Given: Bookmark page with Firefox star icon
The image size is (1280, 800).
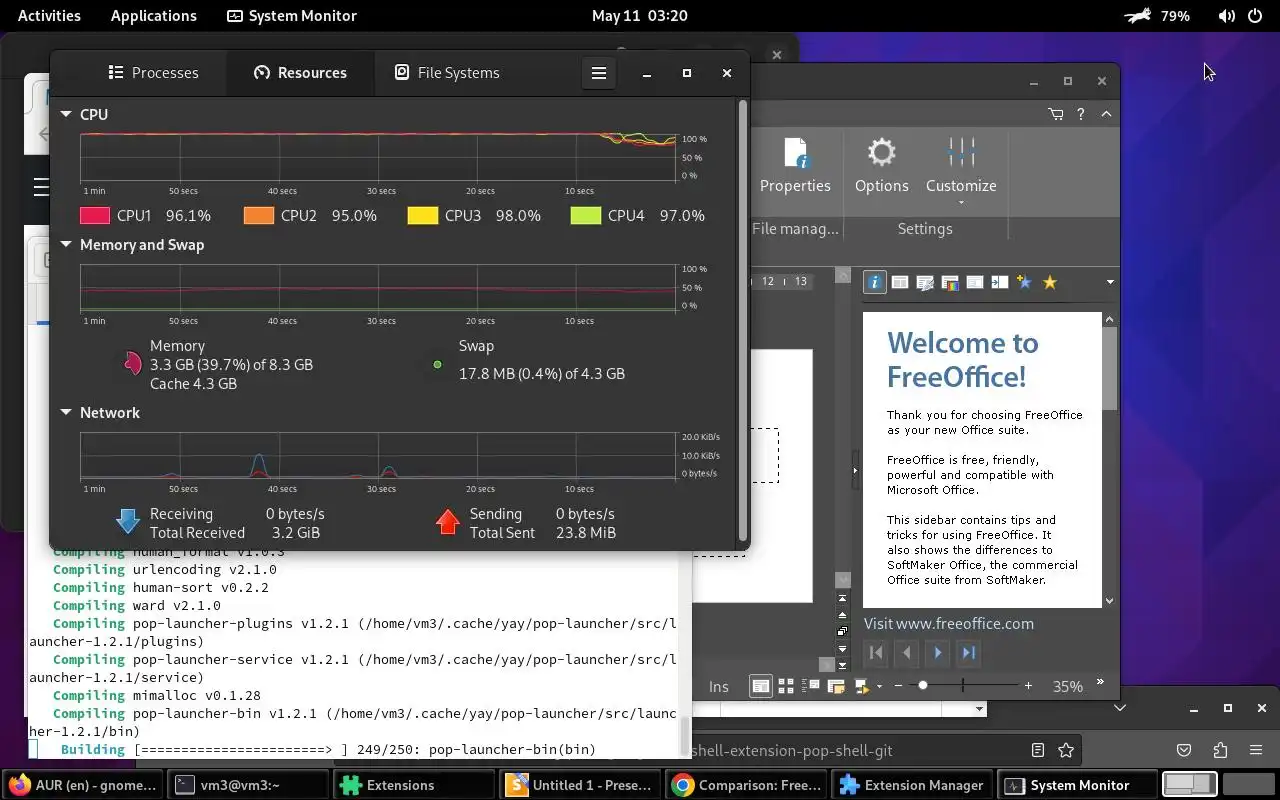Looking at the screenshot, I should pos(1066,750).
